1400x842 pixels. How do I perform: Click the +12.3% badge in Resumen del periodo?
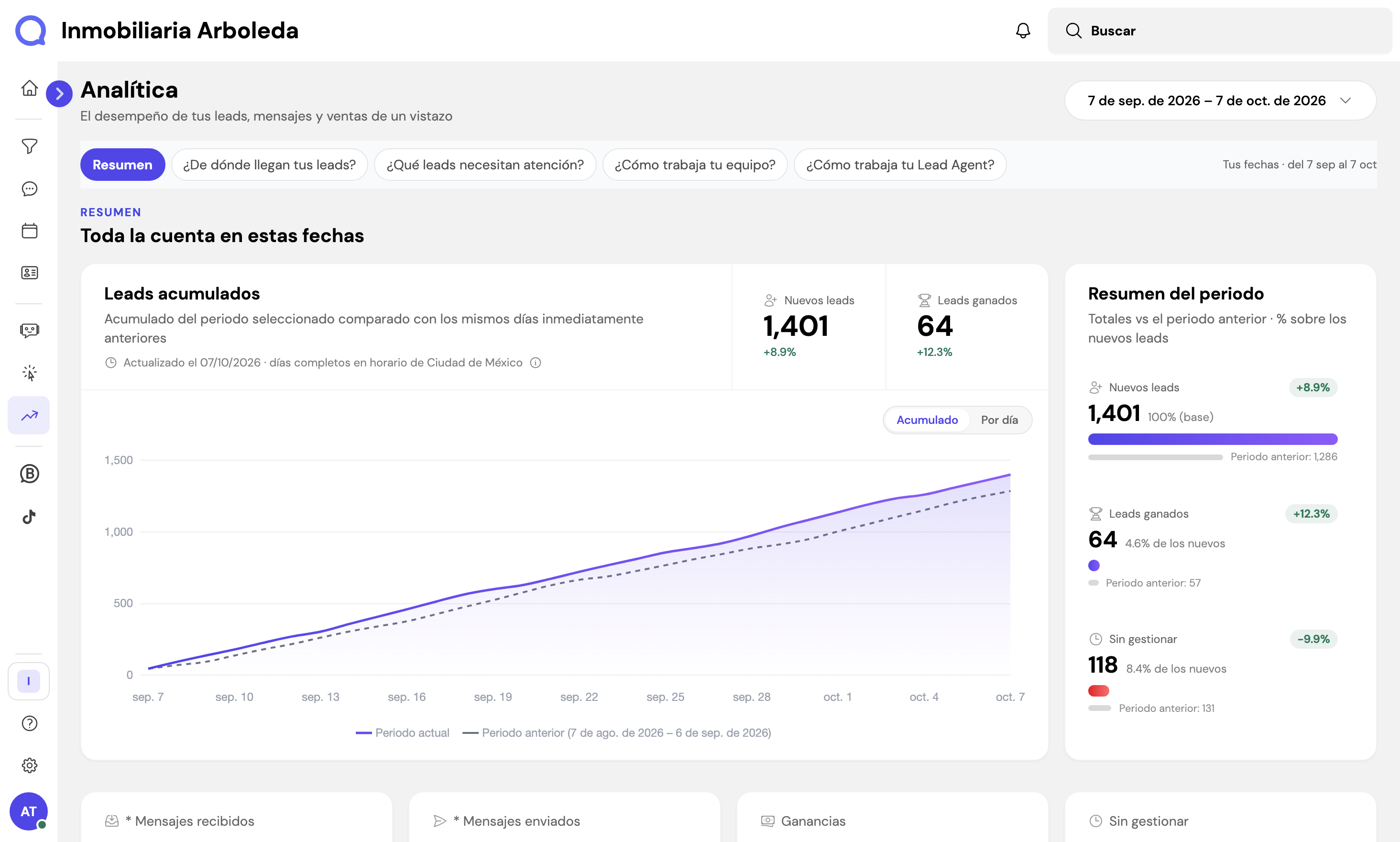(x=1311, y=514)
